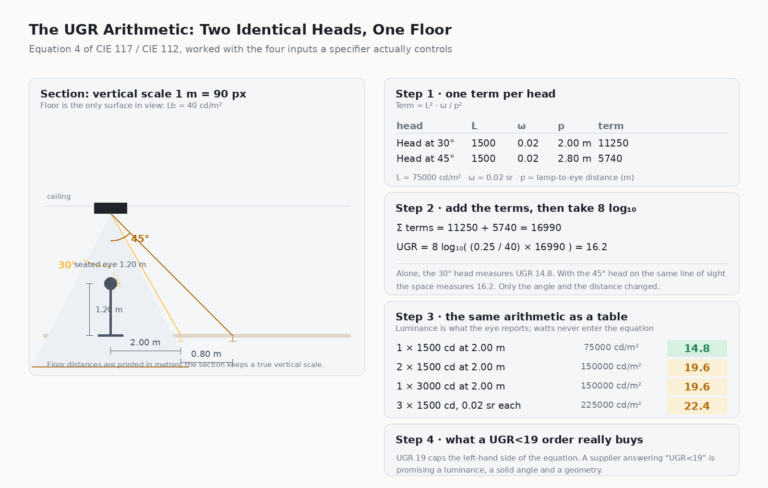The height and width of the screenshot is (488, 768).
Task: Click the "ω" column header
Action: pyautogui.click(x=521, y=126)
